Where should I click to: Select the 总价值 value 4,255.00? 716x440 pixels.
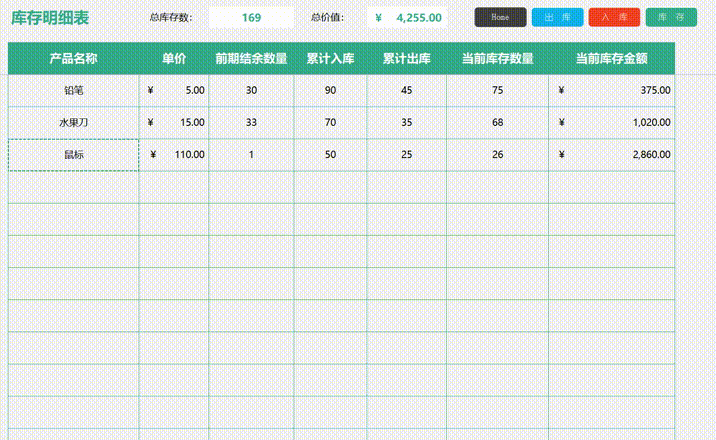pyautogui.click(x=407, y=18)
